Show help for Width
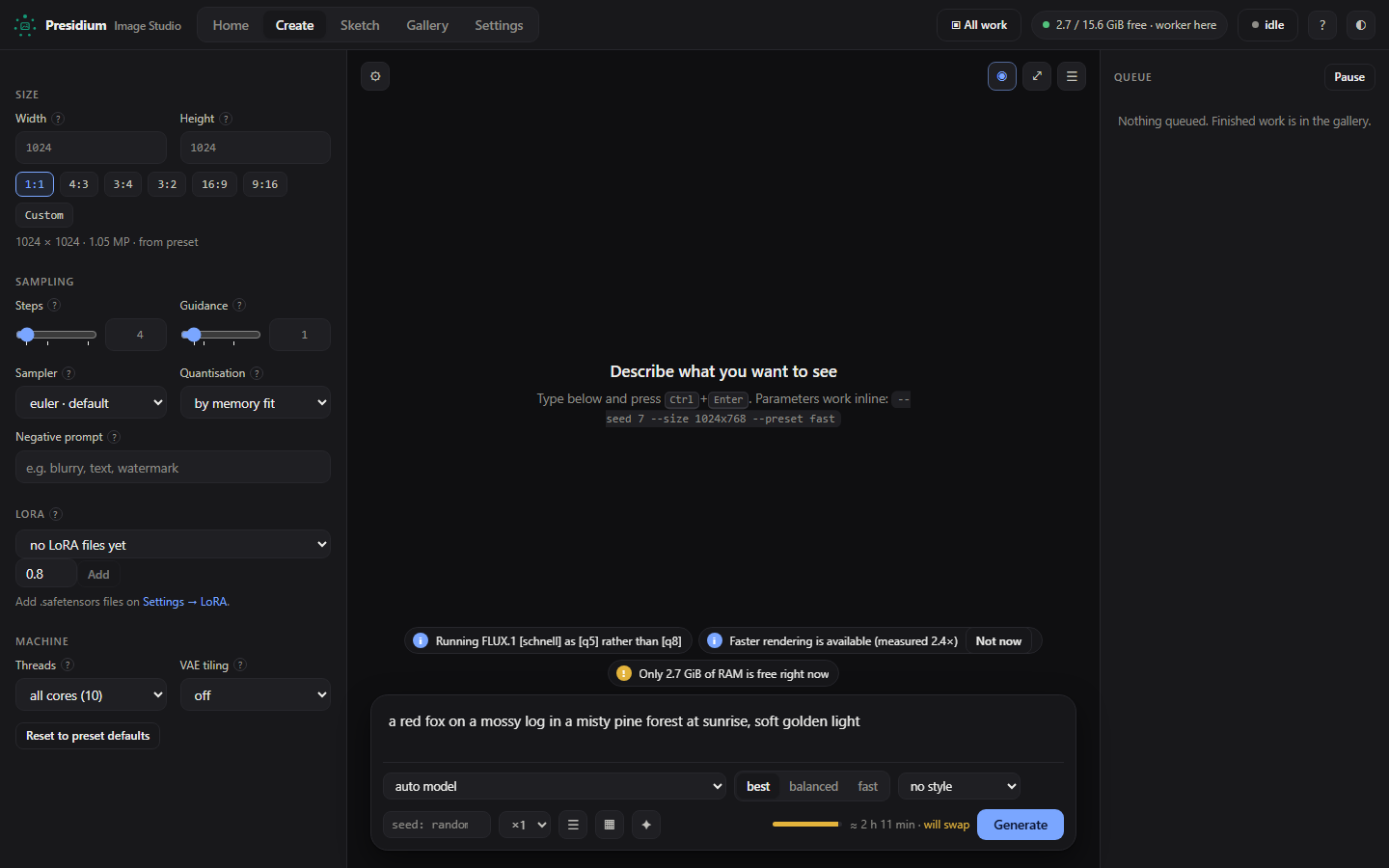The height and width of the screenshot is (868, 1389). (58, 119)
